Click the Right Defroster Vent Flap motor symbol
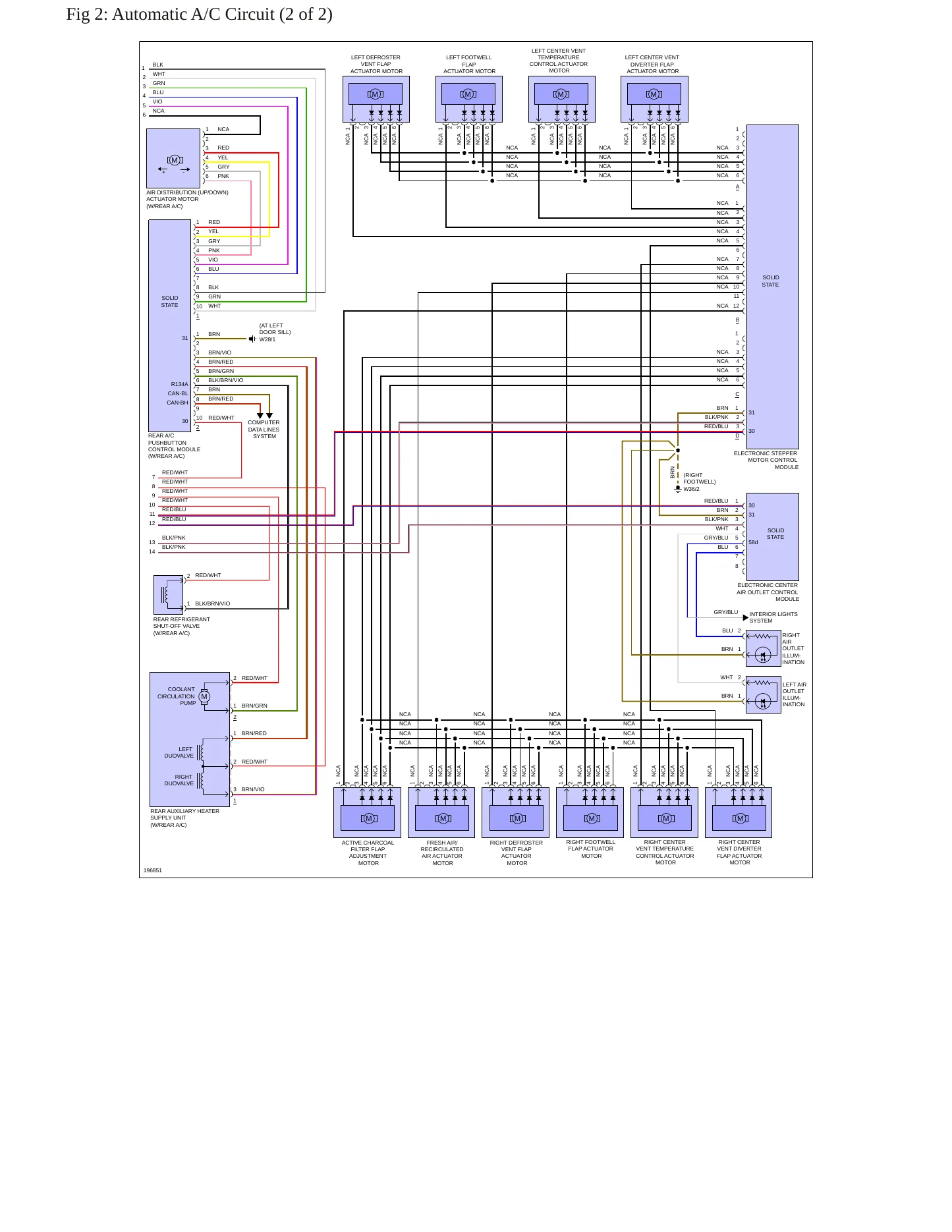The image size is (952, 1232). pos(518,818)
